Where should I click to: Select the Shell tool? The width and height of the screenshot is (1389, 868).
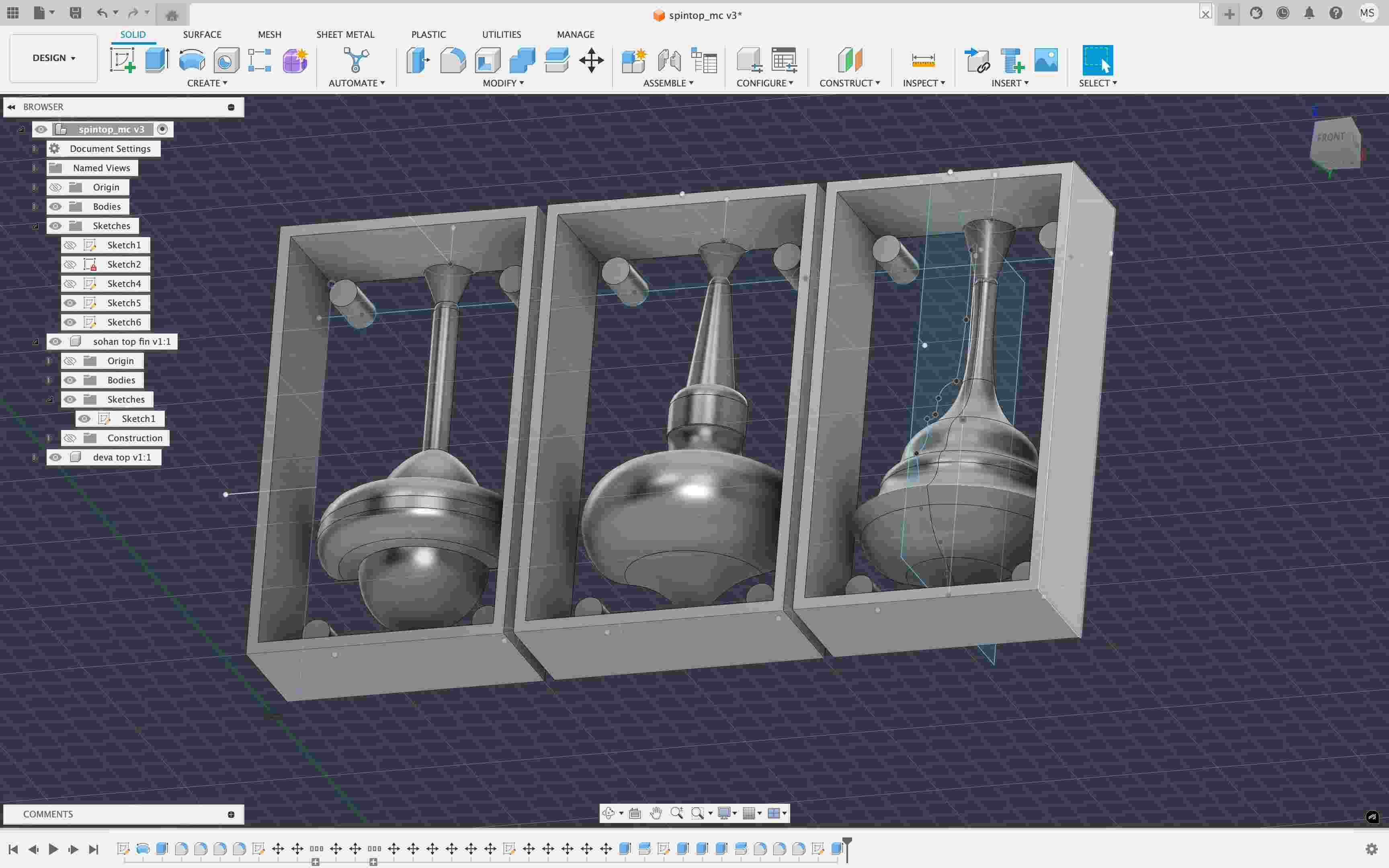click(x=488, y=60)
